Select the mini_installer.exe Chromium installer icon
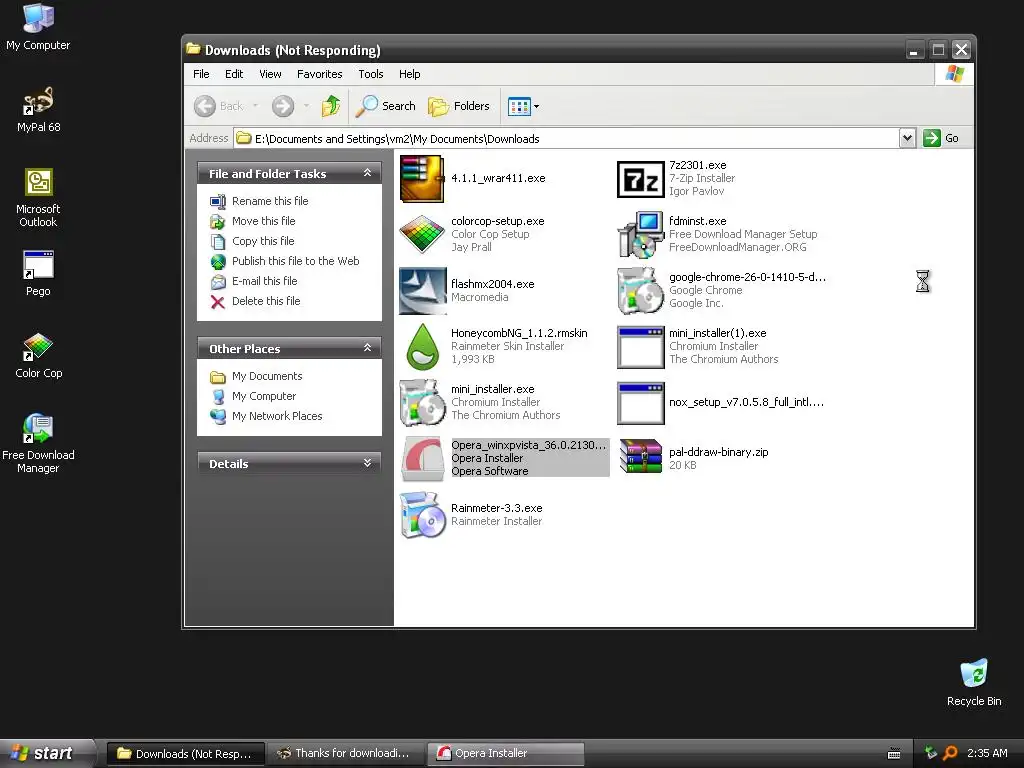1024x768 pixels. 423,402
